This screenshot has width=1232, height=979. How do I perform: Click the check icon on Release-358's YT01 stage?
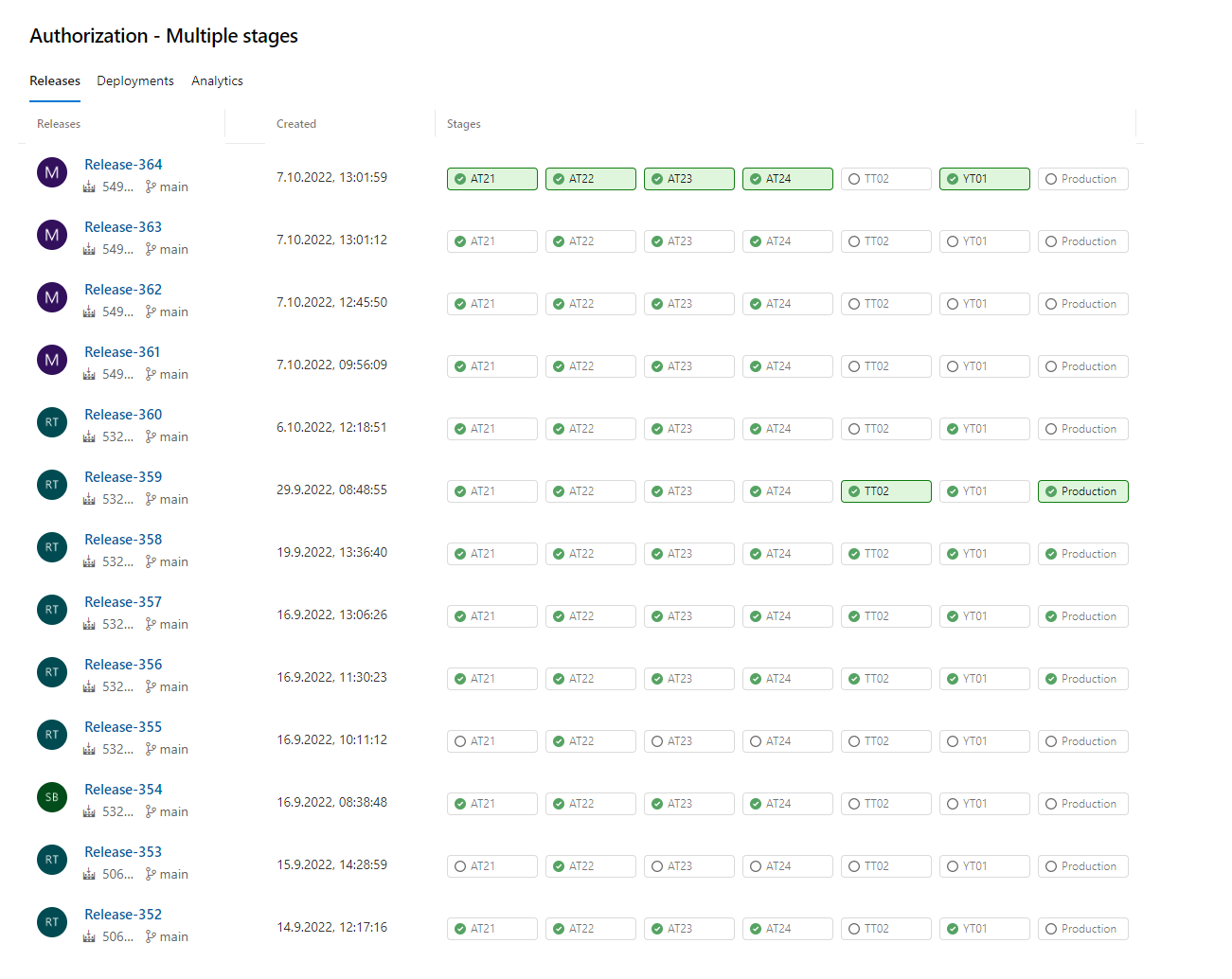pyautogui.click(x=954, y=553)
